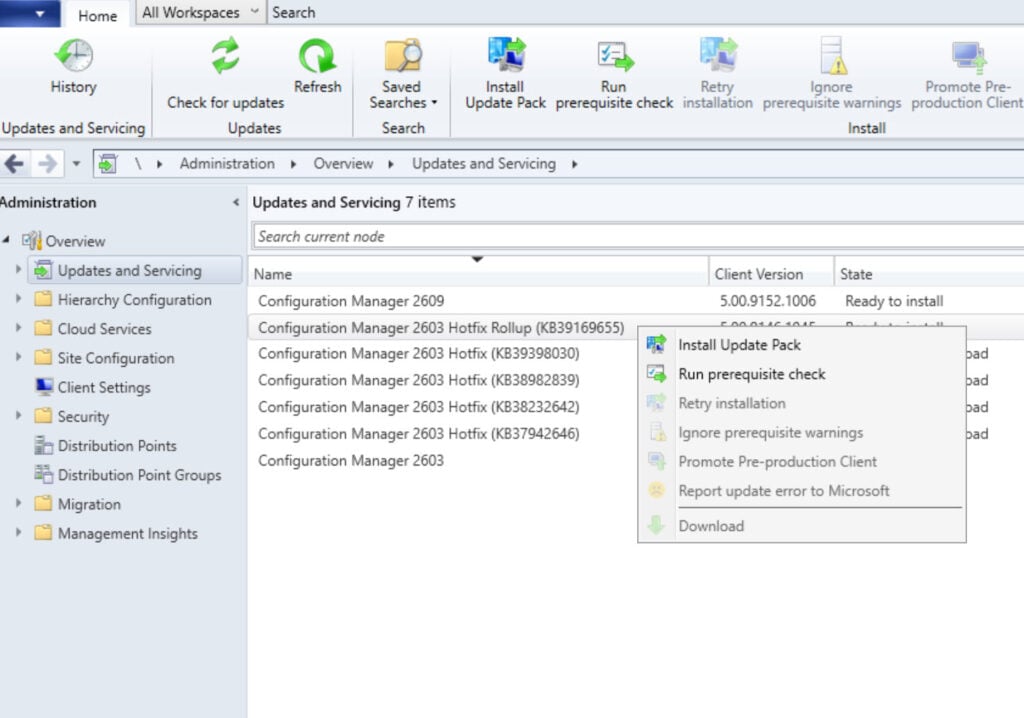
Task: Click the Management Insights folder icon
Action: (43, 532)
